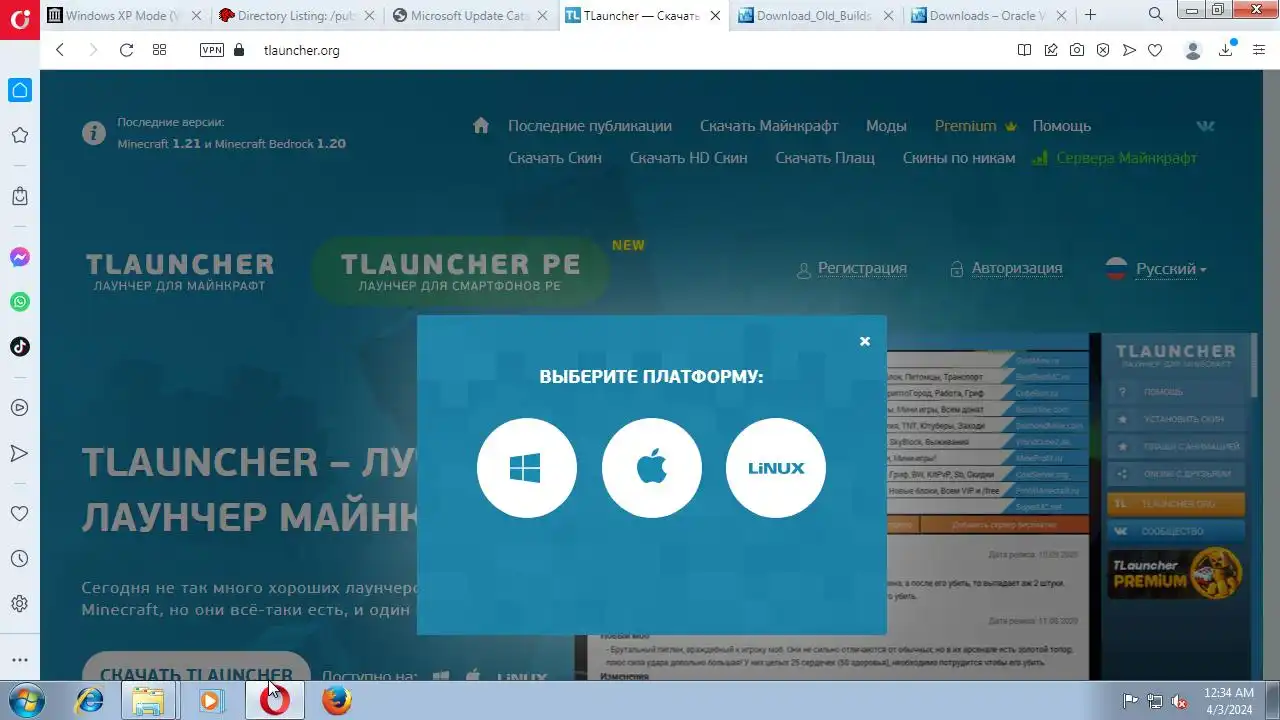1280x720 pixels.
Task: Choose the Apple macOS platform icon
Action: coord(652,468)
